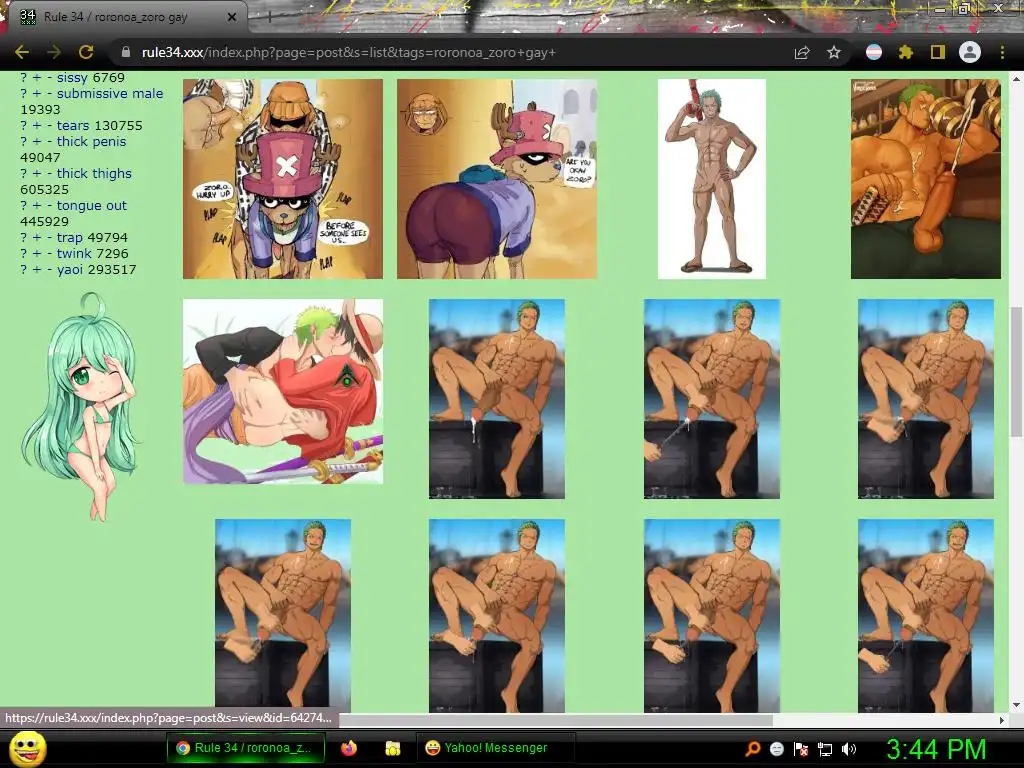Click the round face tray icon
Screen dimensions: 1024x768
[x=776, y=749]
